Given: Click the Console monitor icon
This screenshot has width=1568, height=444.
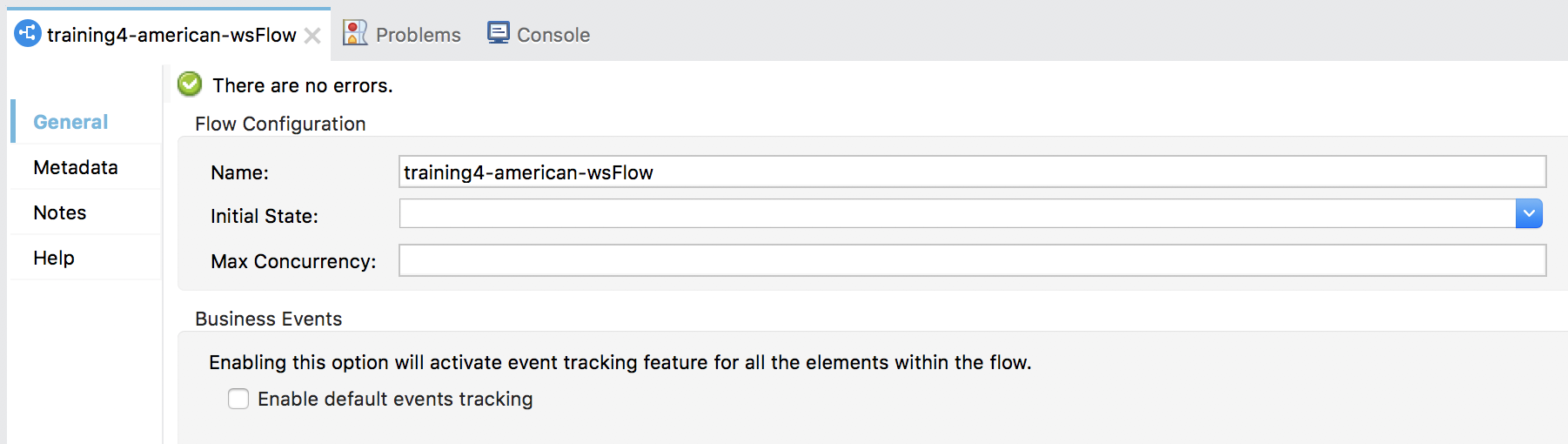Looking at the screenshot, I should (x=499, y=33).
